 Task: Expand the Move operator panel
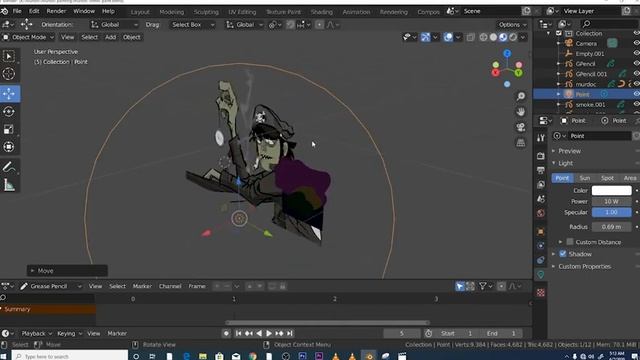click(67, 271)
